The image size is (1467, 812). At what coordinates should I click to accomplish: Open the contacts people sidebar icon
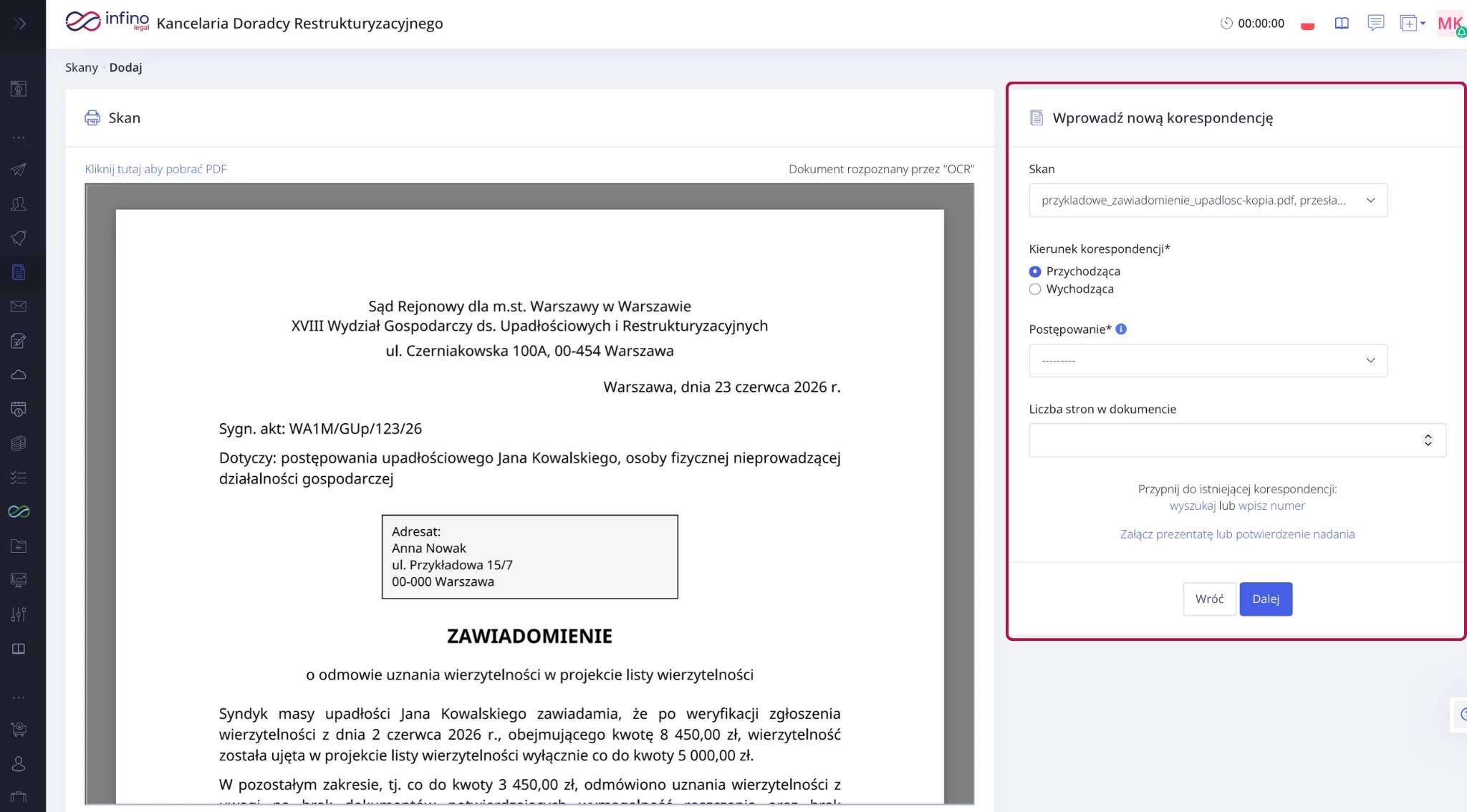point(19,204)
